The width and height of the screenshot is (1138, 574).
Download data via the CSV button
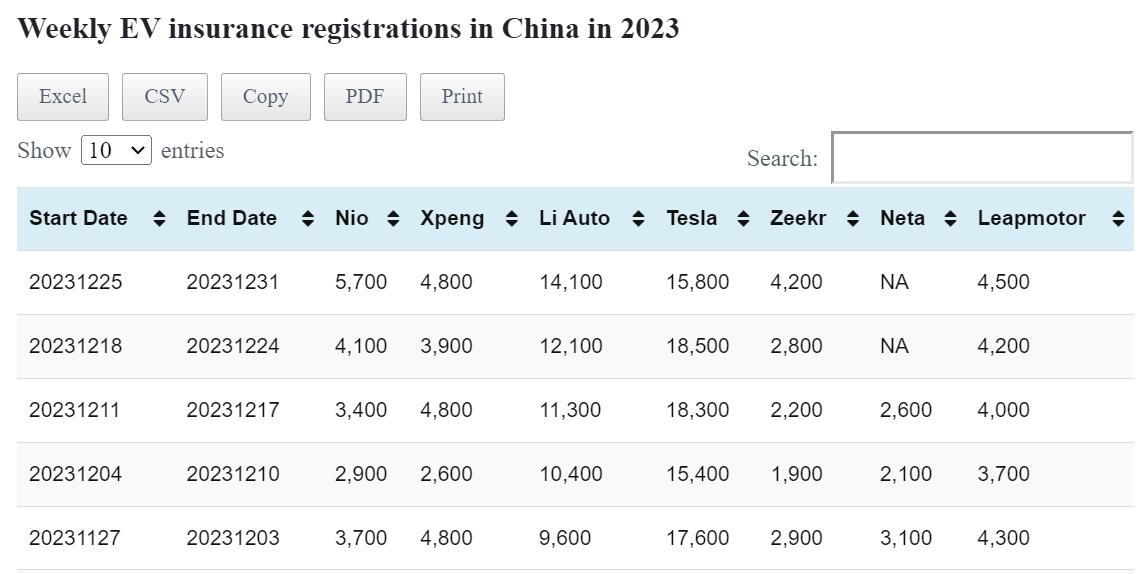click(165, 97)
